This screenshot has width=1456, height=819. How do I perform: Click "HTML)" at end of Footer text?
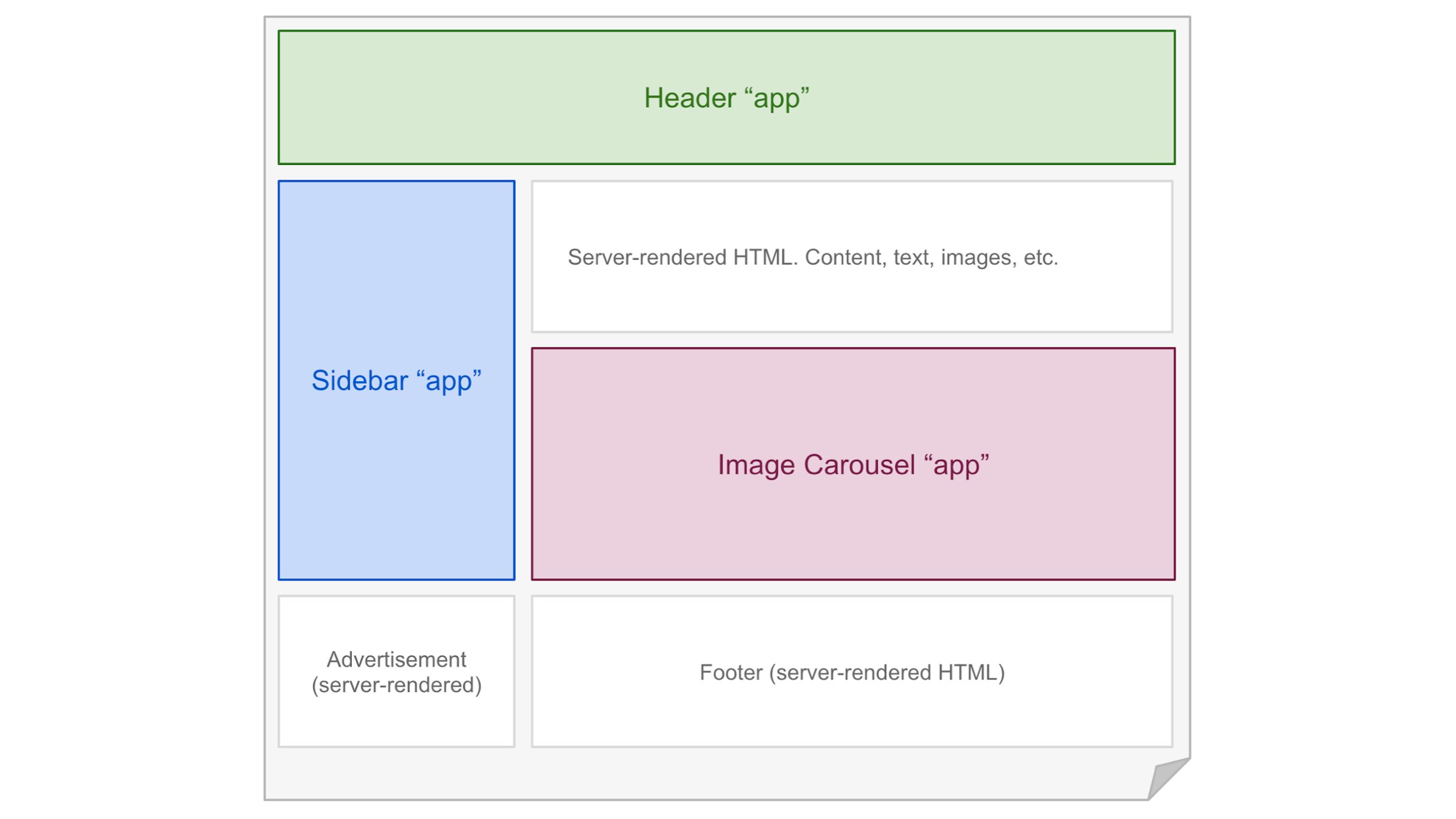[971, 672]
